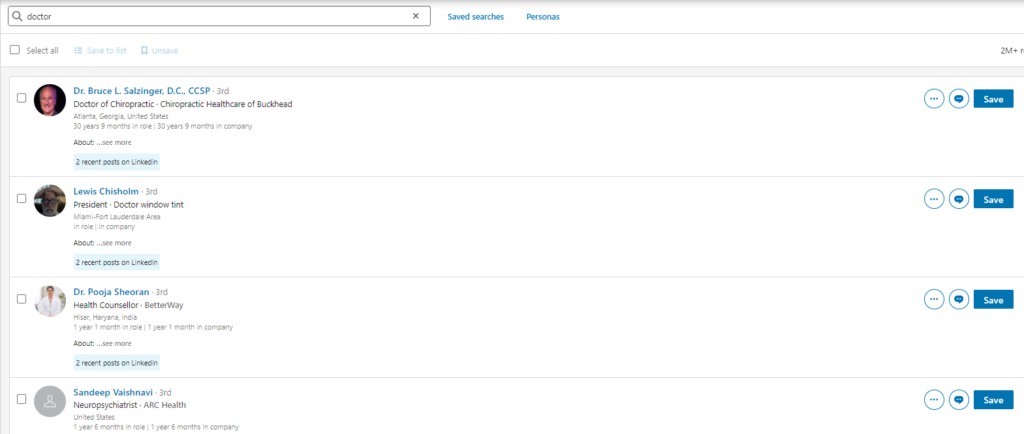Message Dr. Pooja Sheoran via chat icon

point(958,299)
